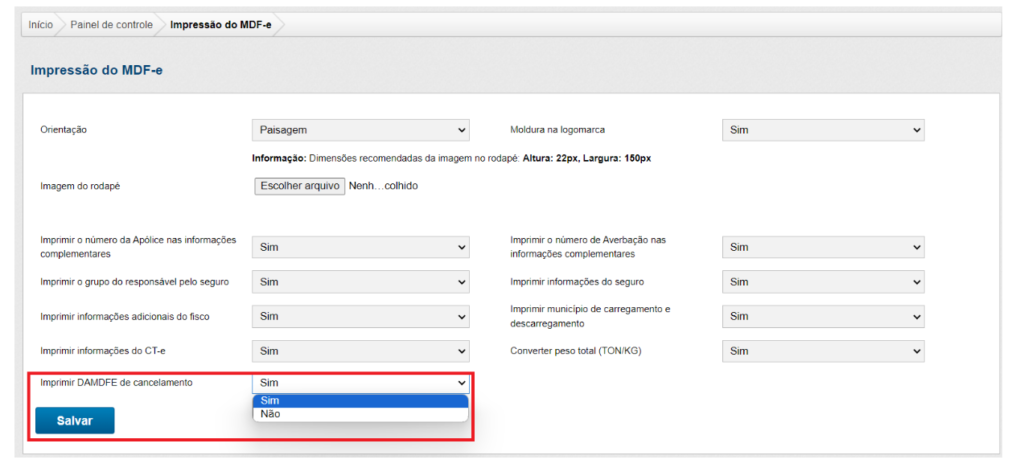Expand município de carregamento e descarregamento dropdown

[822, 316]
